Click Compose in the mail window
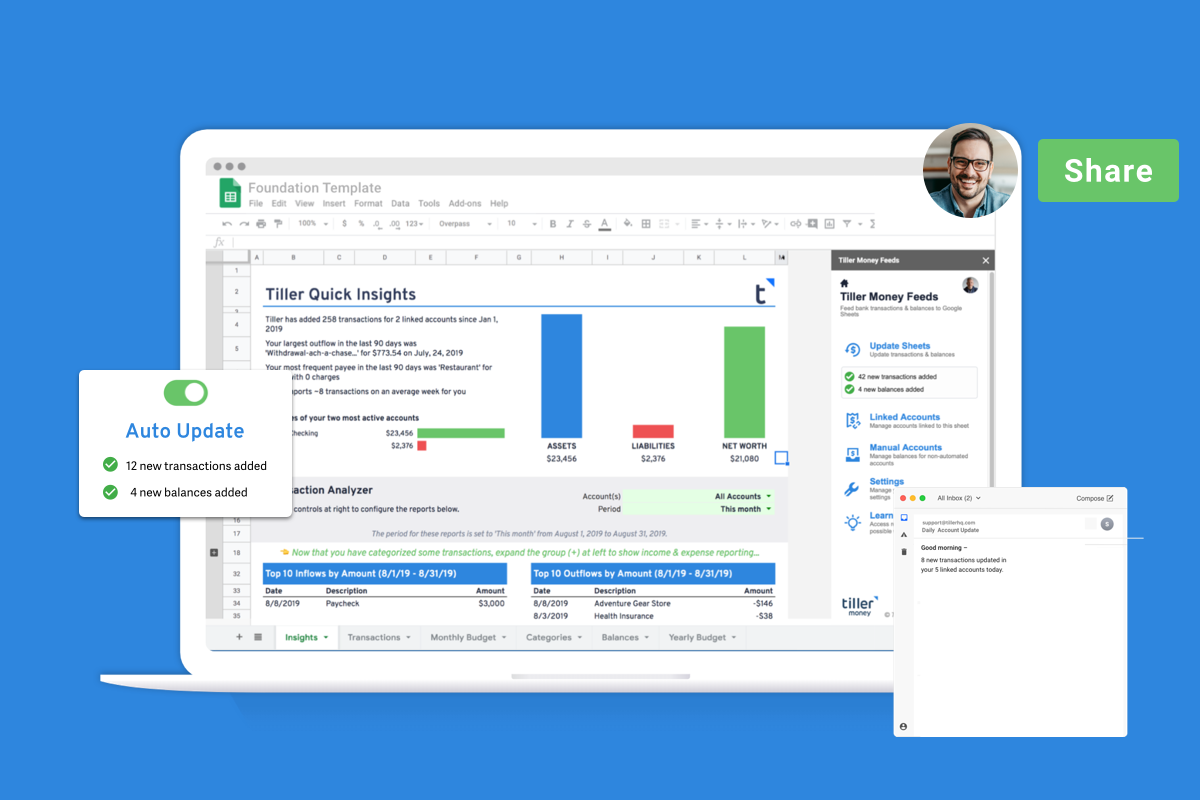This screenshot has height=800, width=1200. coord(1094,498)
